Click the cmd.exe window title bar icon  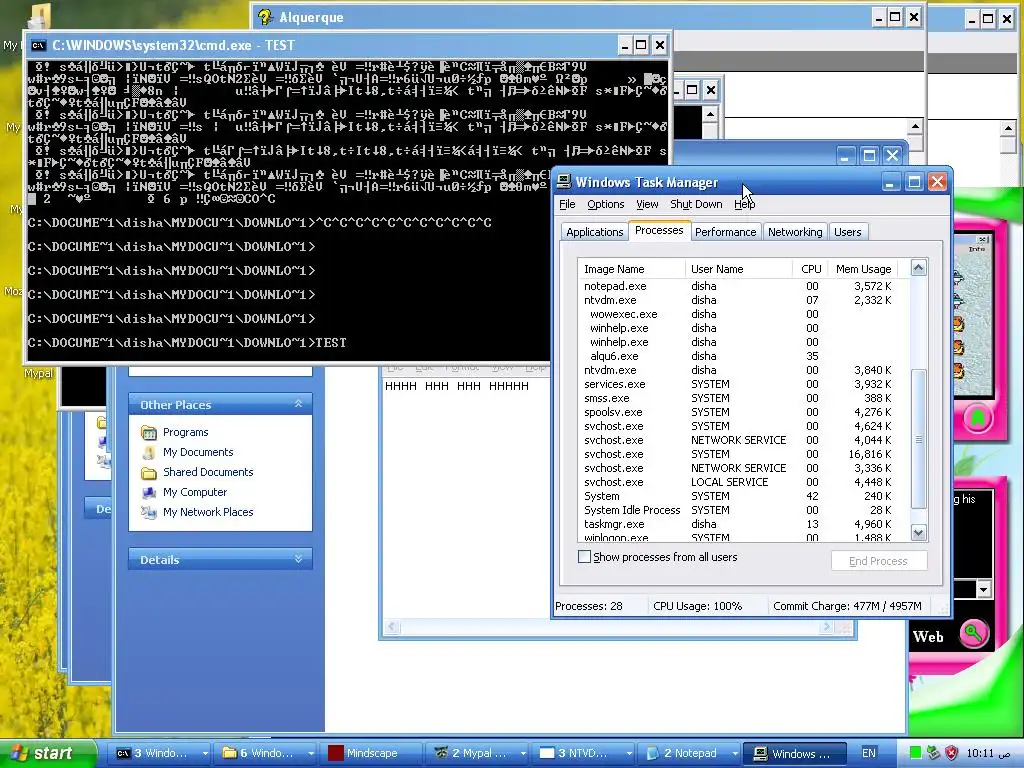pyautogui.click(x=39, y=45)
